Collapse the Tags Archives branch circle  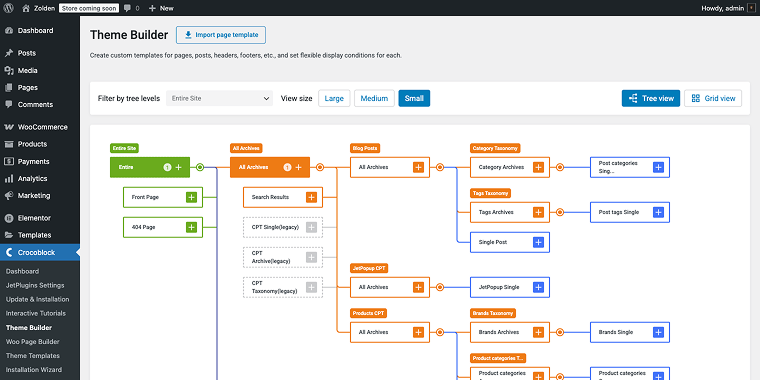coord(560,212)
